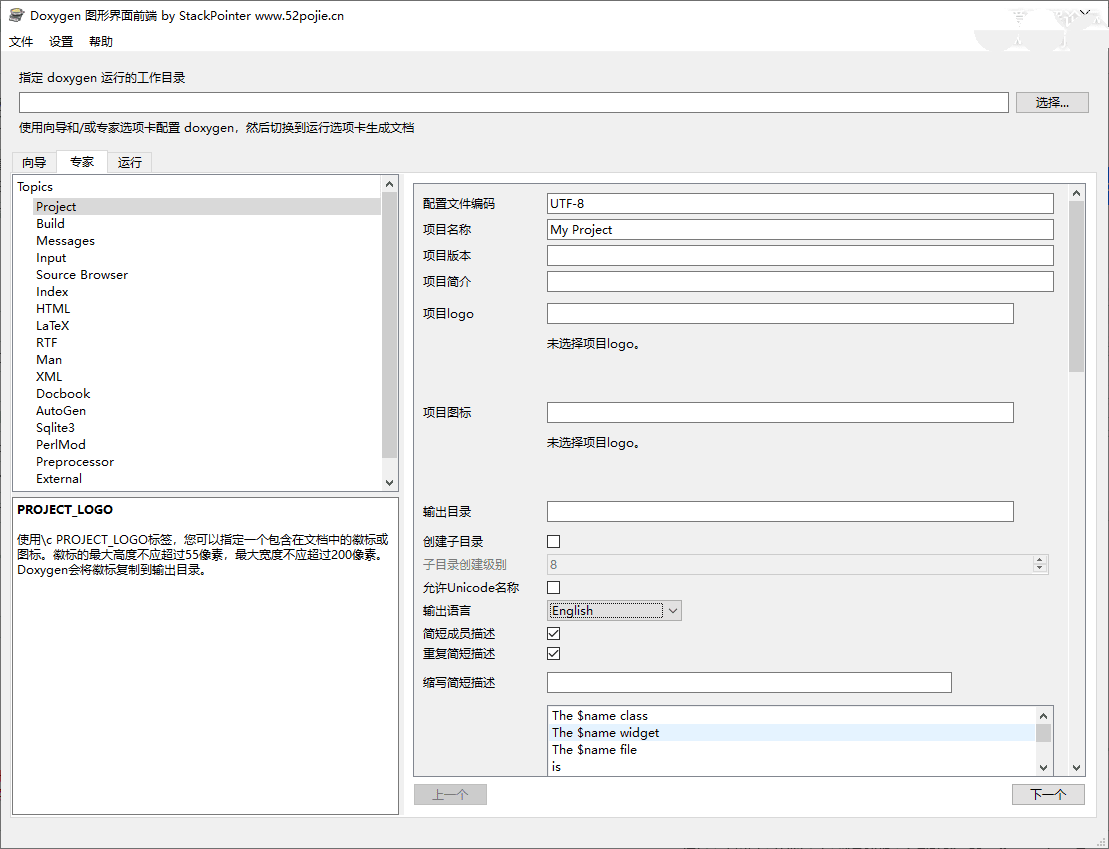Select the Preprocessor topic in the list
The width and height of the screenshot is (1109, 849).
[x=75, y=462]
